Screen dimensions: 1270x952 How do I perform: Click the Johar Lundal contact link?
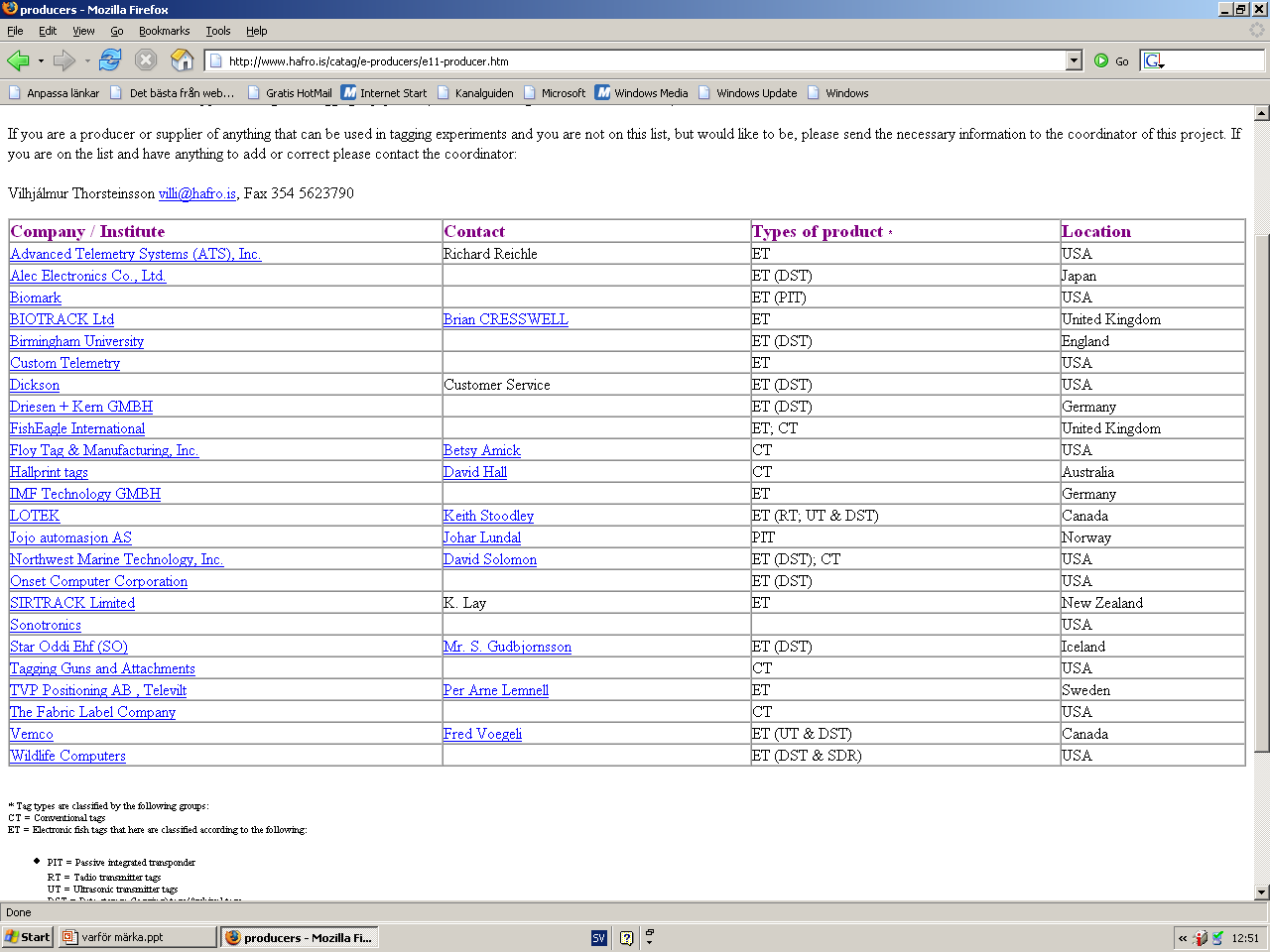pos(482,537)
